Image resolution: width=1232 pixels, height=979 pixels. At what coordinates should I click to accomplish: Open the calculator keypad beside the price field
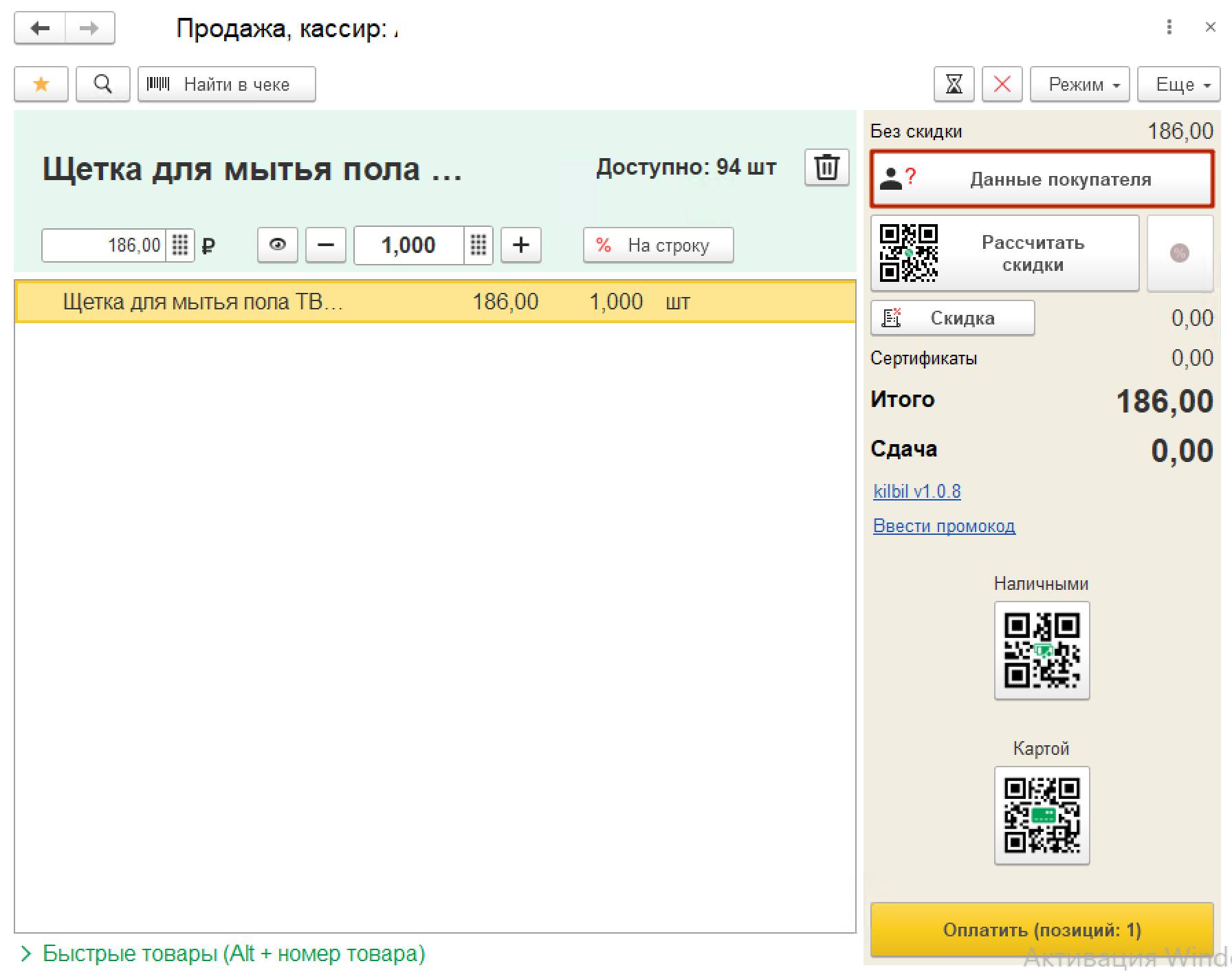[x=180, y=245]
